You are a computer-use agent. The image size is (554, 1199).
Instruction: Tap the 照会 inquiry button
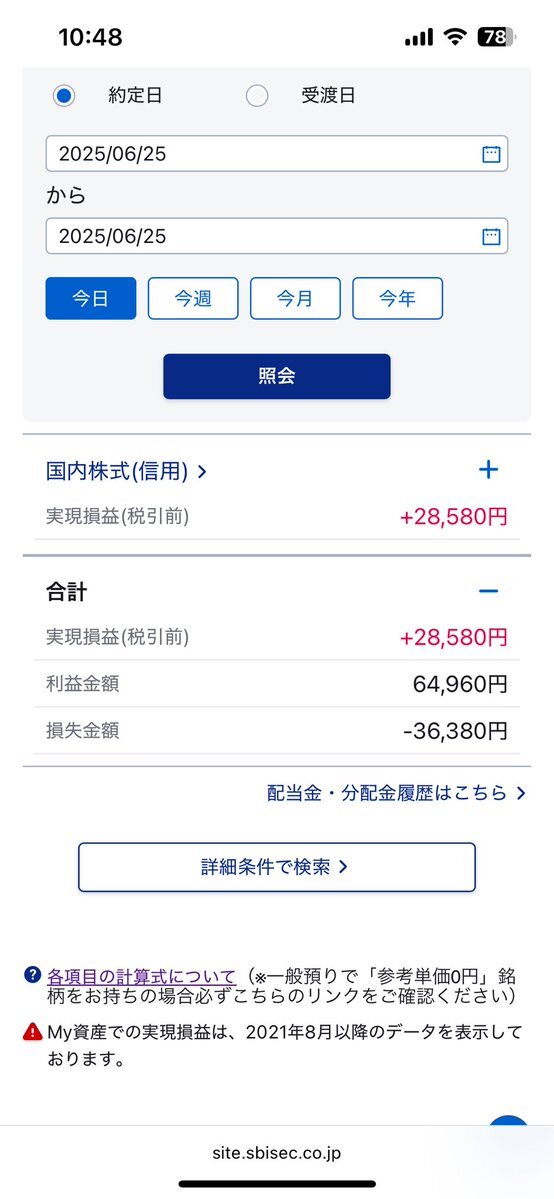tap(277, 376)
